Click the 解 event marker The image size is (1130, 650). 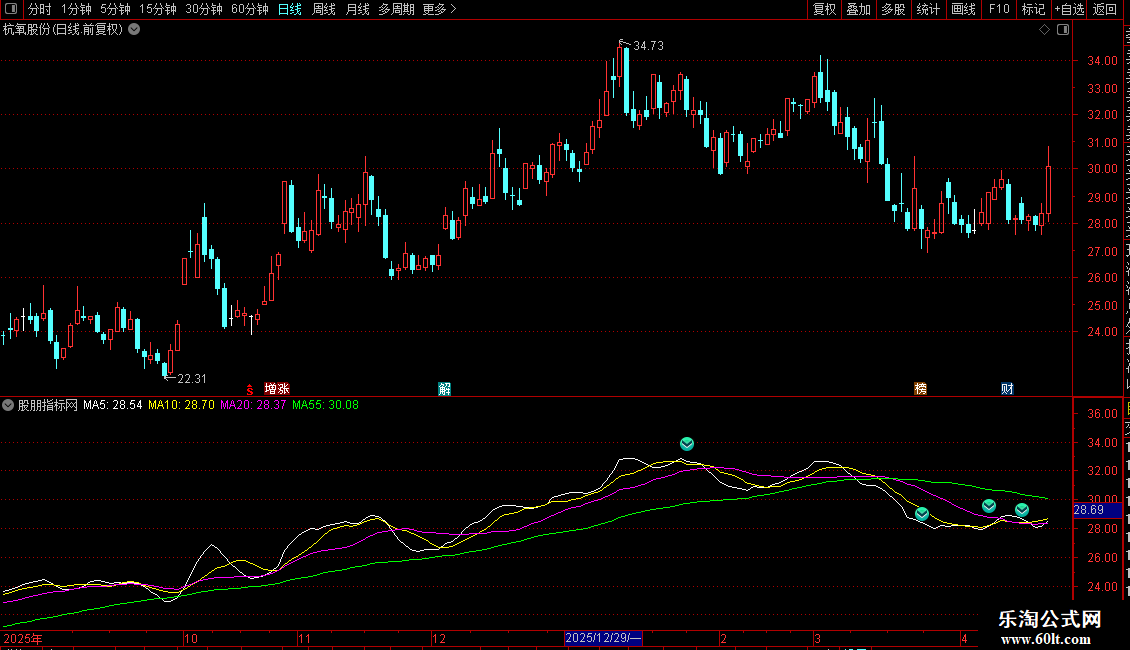click(x=445, y=389)
